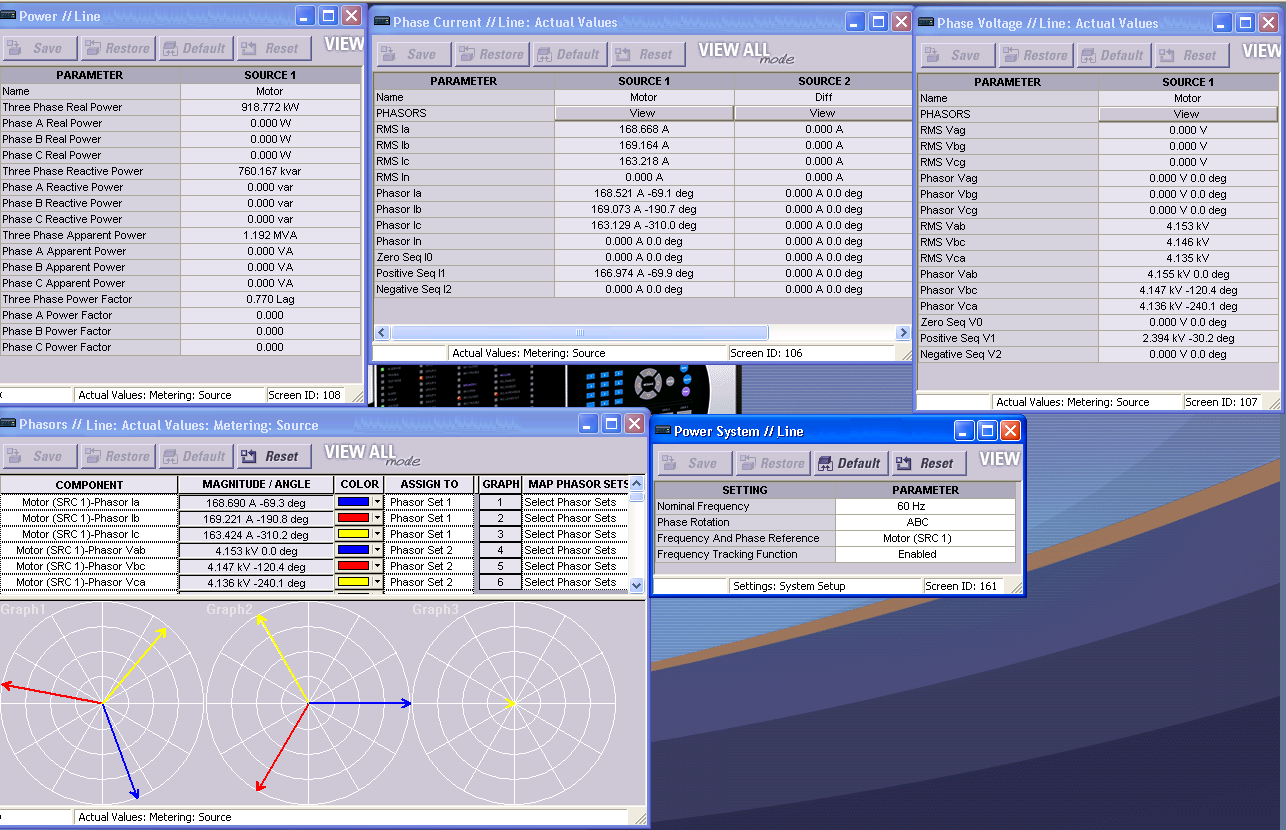
Task: Select Phasor Set 2 for Phasor Vab
Action: pyautogui.click(x=430, y=550)
